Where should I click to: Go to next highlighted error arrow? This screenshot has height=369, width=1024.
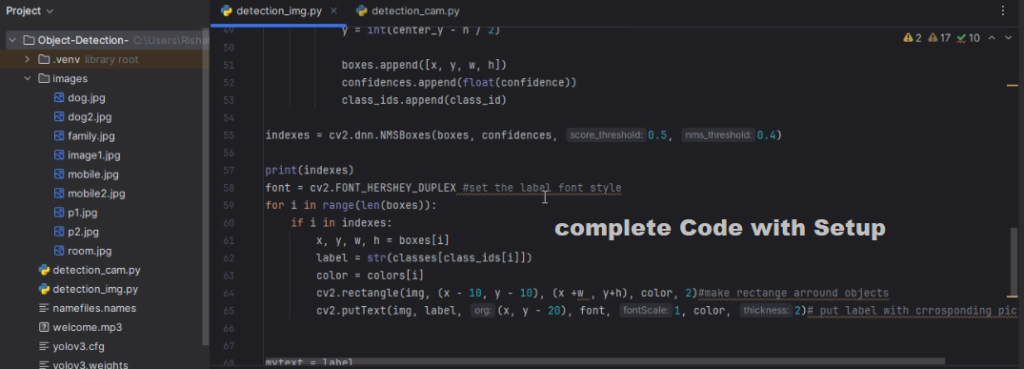1008,38
